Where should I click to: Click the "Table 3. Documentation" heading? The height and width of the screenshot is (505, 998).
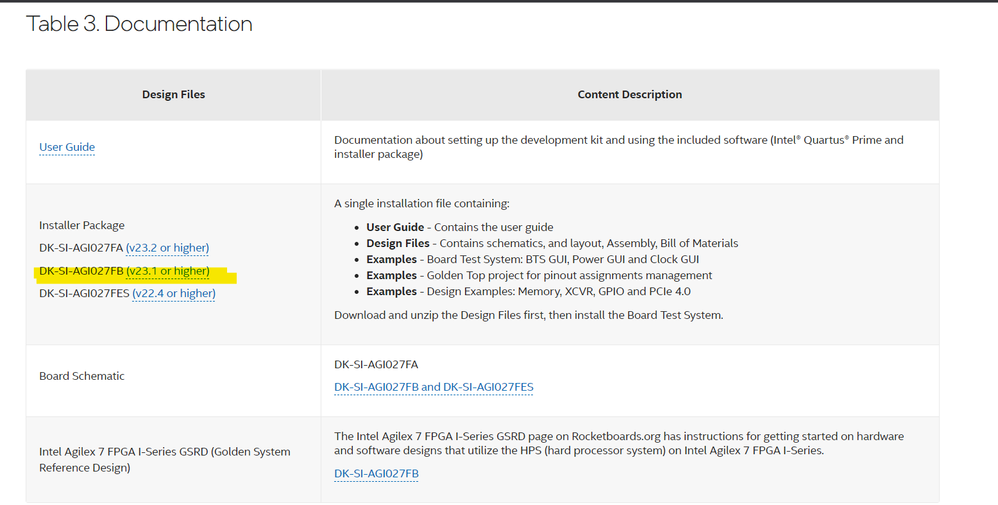pos(139,24)
